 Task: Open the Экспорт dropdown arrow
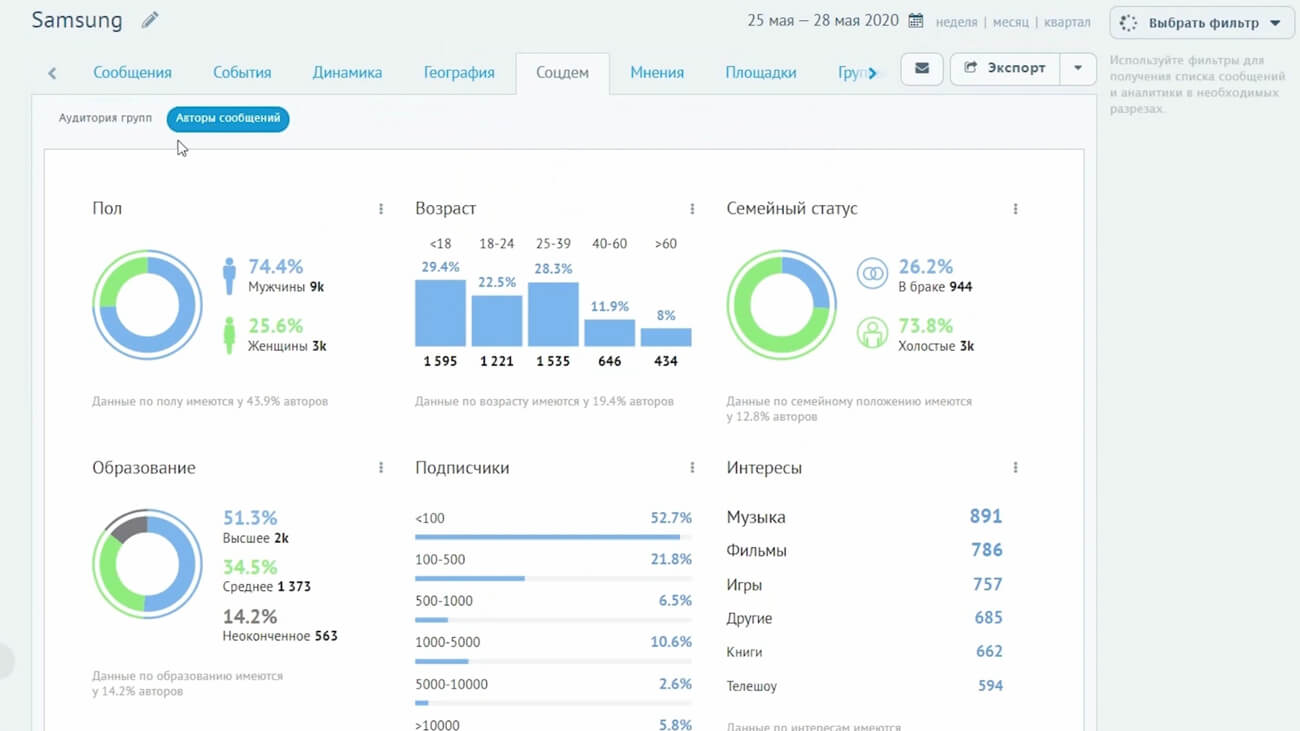click(1077, 69)
